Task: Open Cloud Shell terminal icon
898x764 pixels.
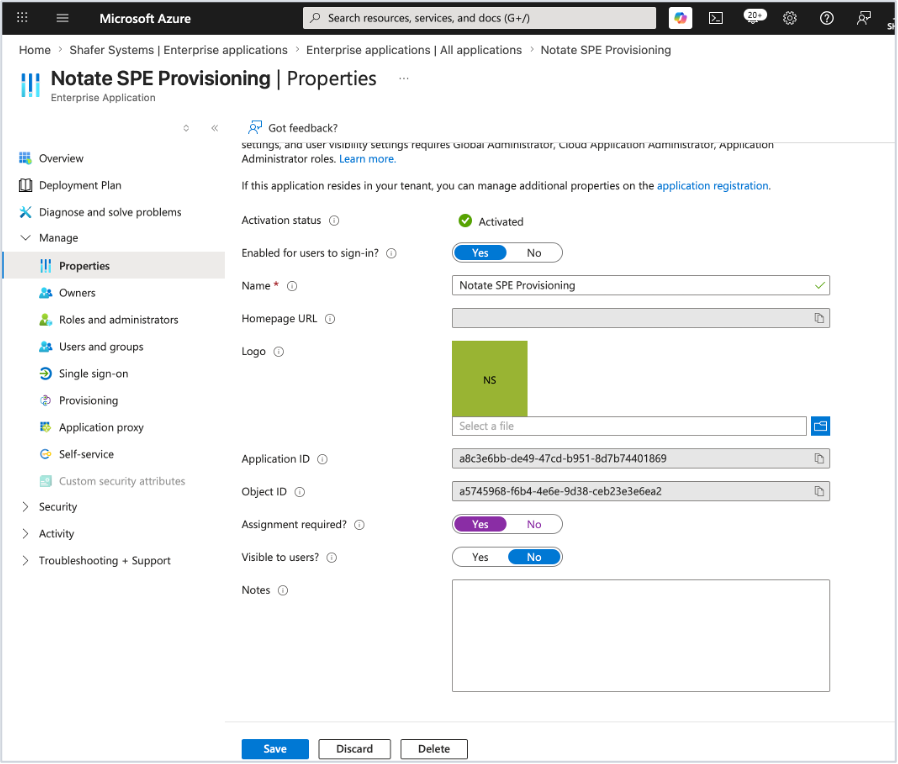Action: coord(716,18)
